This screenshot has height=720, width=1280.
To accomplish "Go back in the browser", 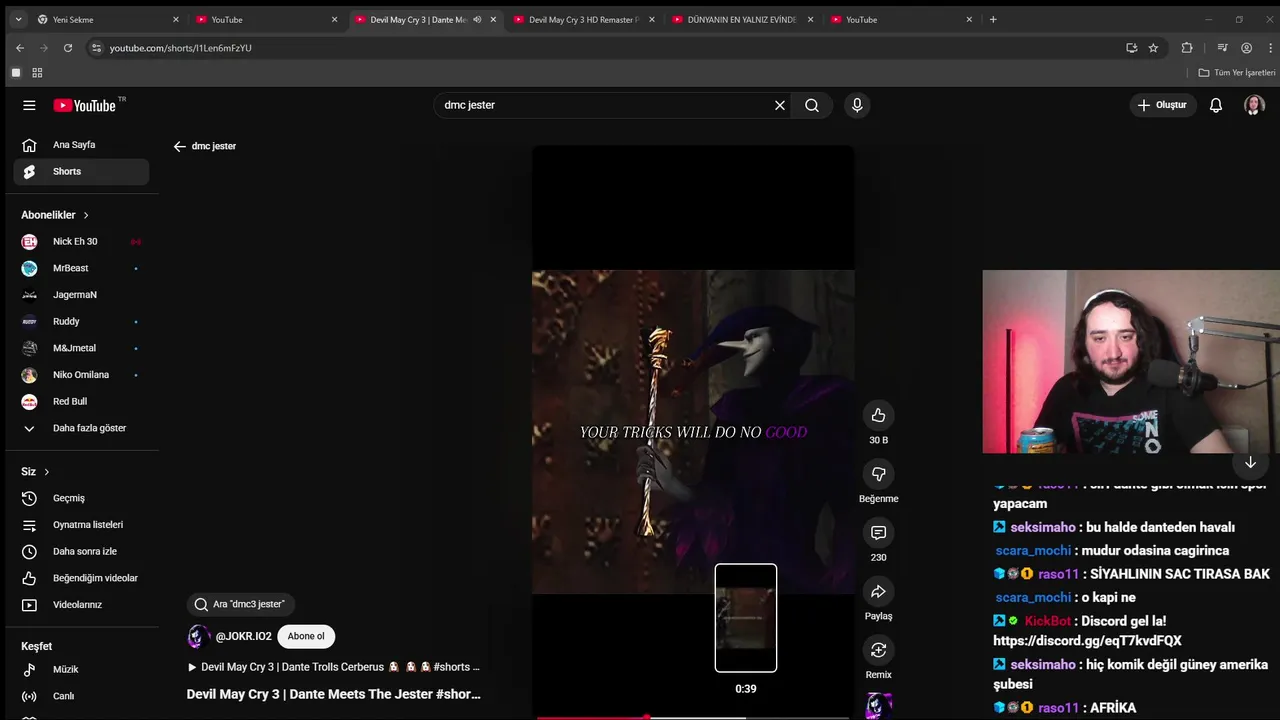I will tap(20, 48).
